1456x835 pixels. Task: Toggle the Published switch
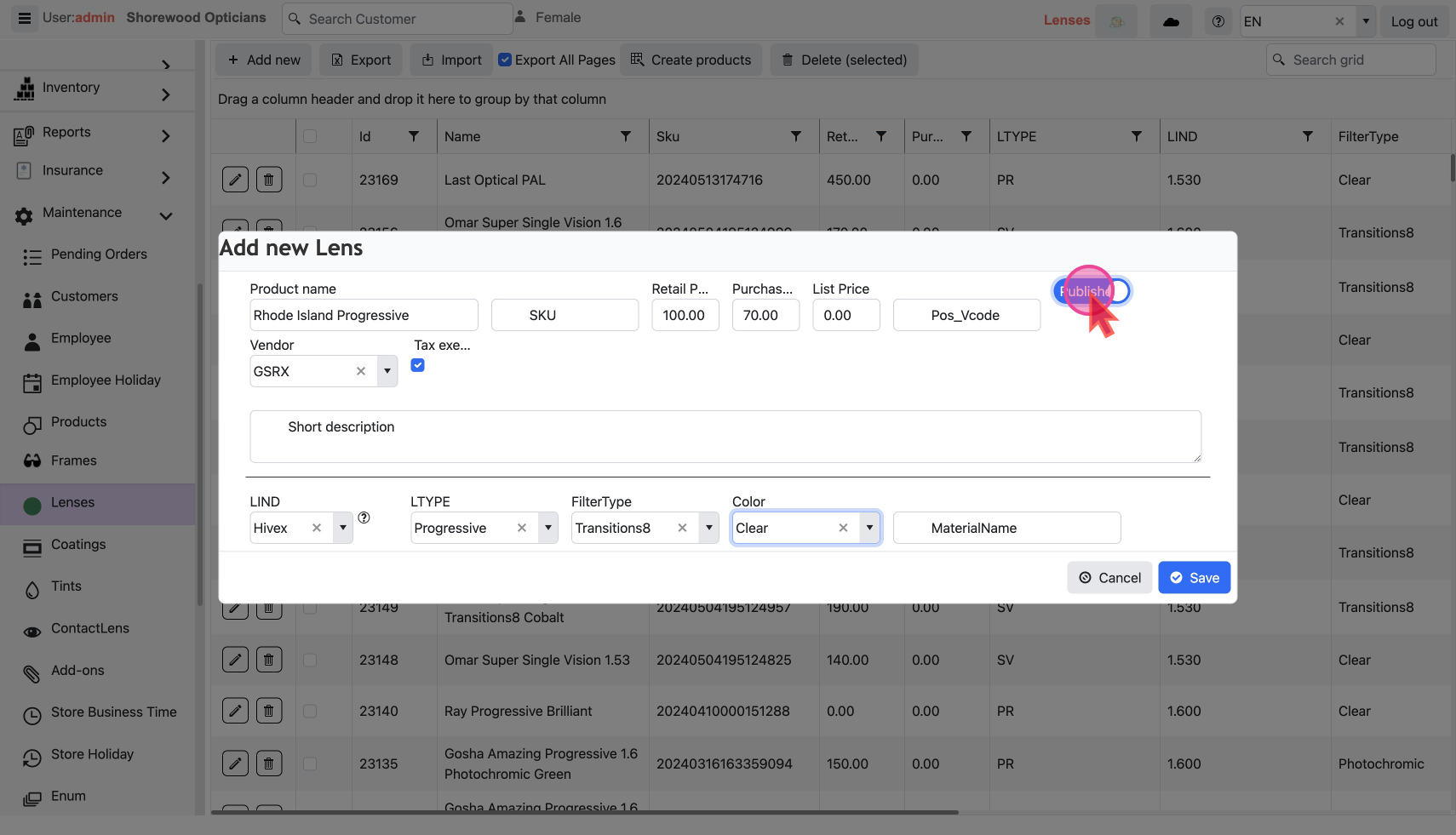1092,291
